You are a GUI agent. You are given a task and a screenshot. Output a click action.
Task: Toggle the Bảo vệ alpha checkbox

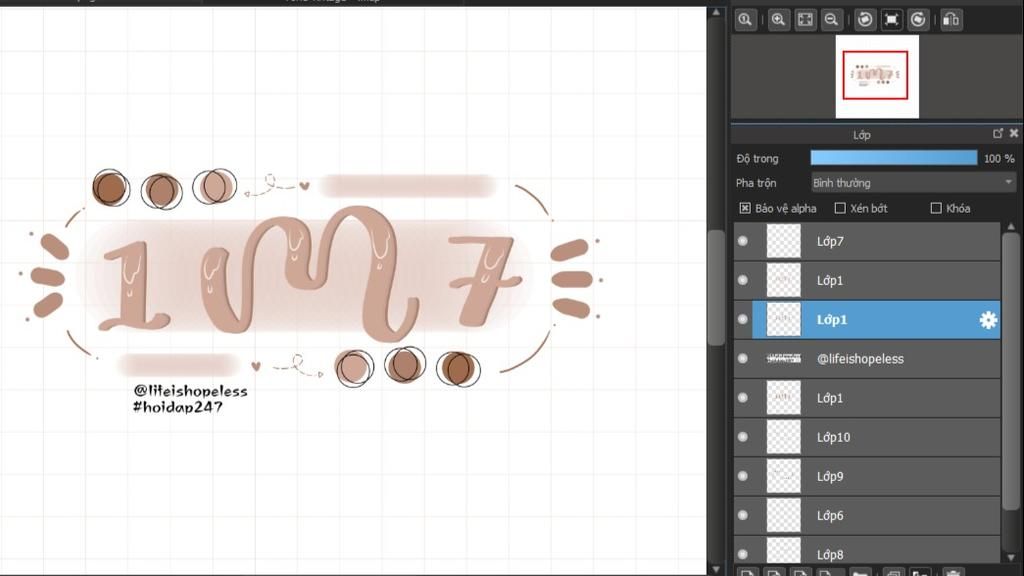pos(744,208)
